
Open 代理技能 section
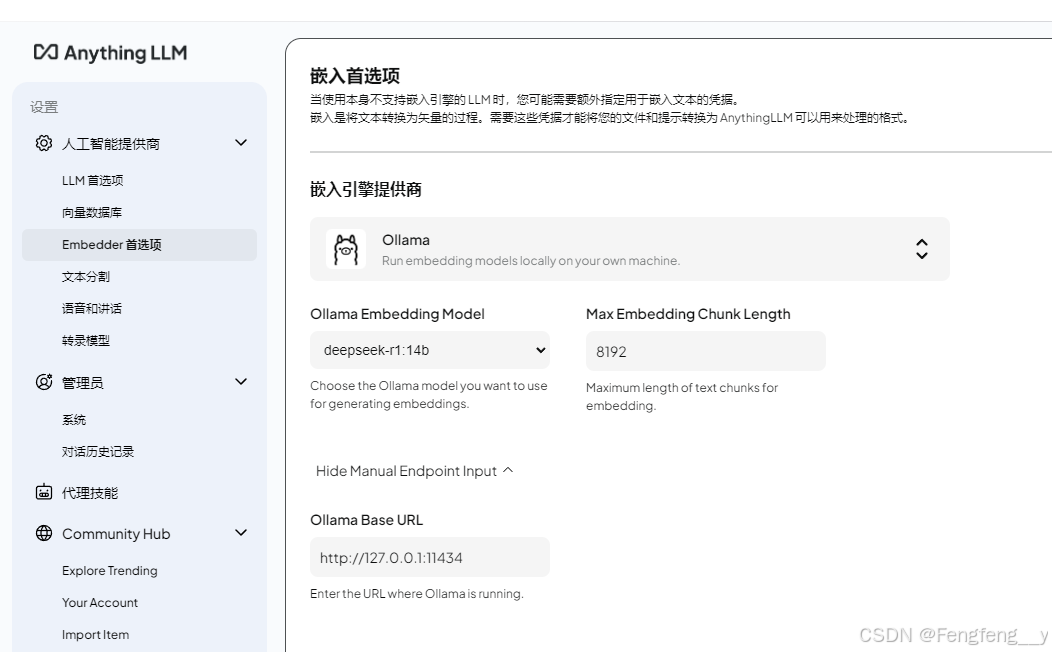pos(90,493)
